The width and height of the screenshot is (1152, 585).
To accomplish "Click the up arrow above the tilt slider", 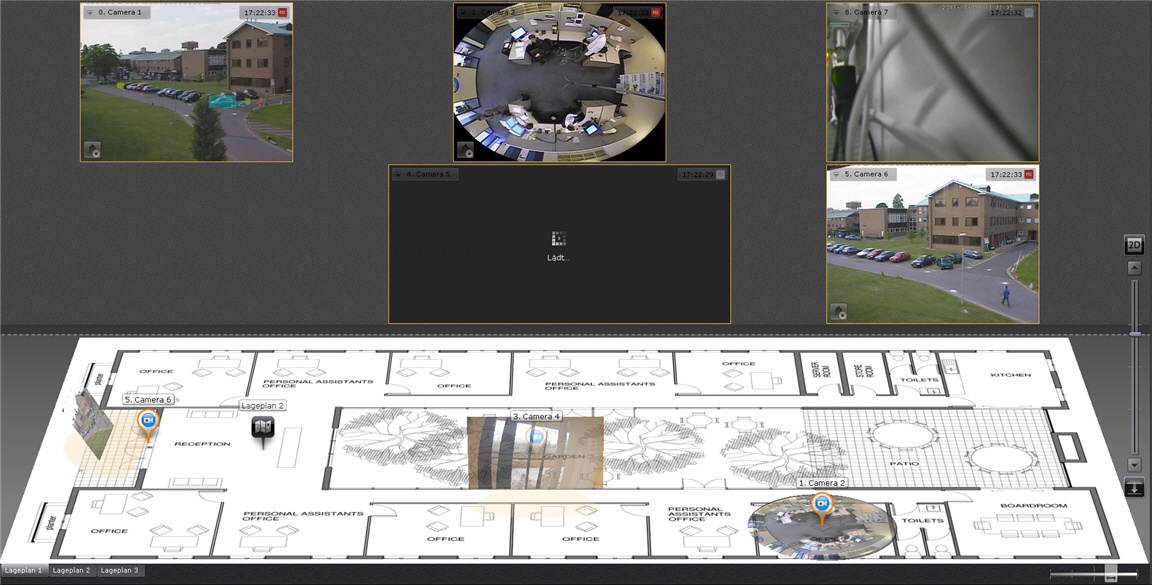I will click(1134, 268).
